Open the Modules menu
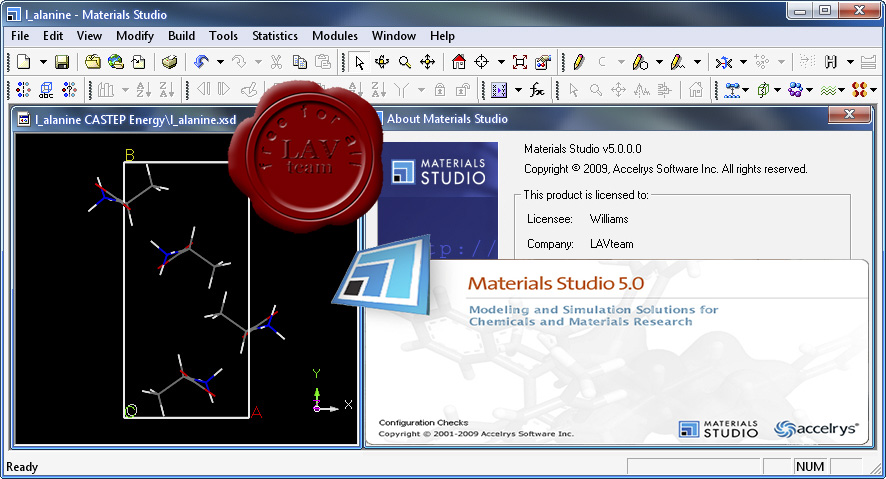This screenshot has height=479, width=886. click(x=335, y=36)
